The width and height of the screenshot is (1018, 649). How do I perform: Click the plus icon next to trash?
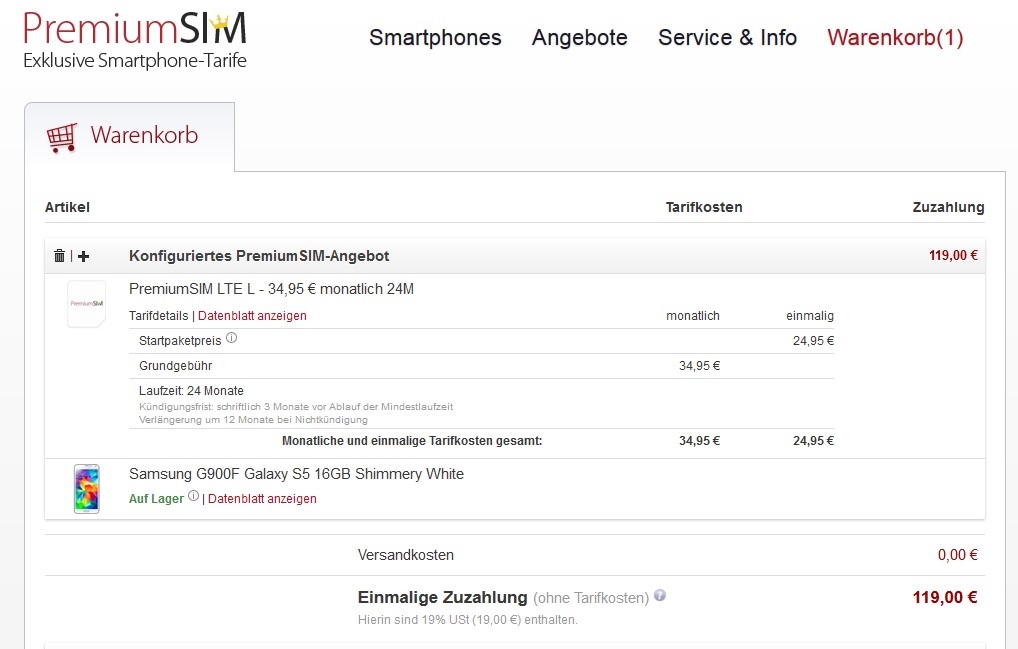coord(83,256)
